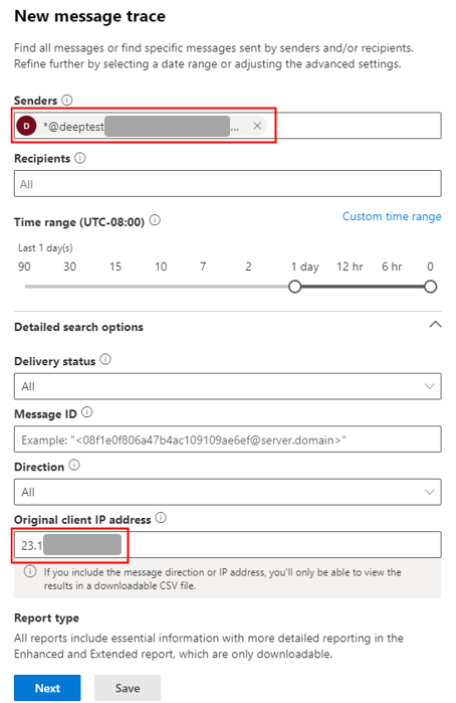
Task: Open the Time range info tooltip icon
Action: click(x=155, y=221)
